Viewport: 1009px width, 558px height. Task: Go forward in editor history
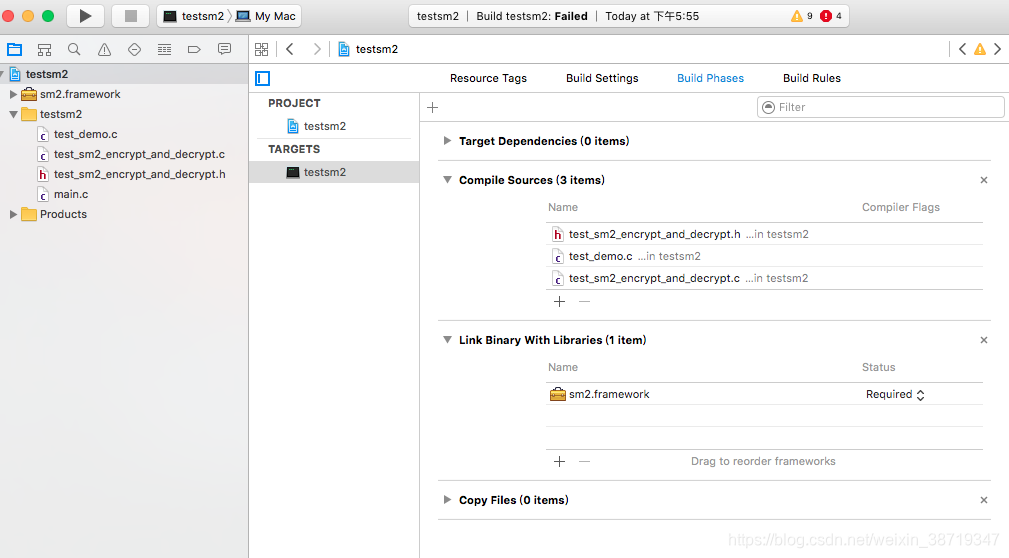tap(317, 50)
